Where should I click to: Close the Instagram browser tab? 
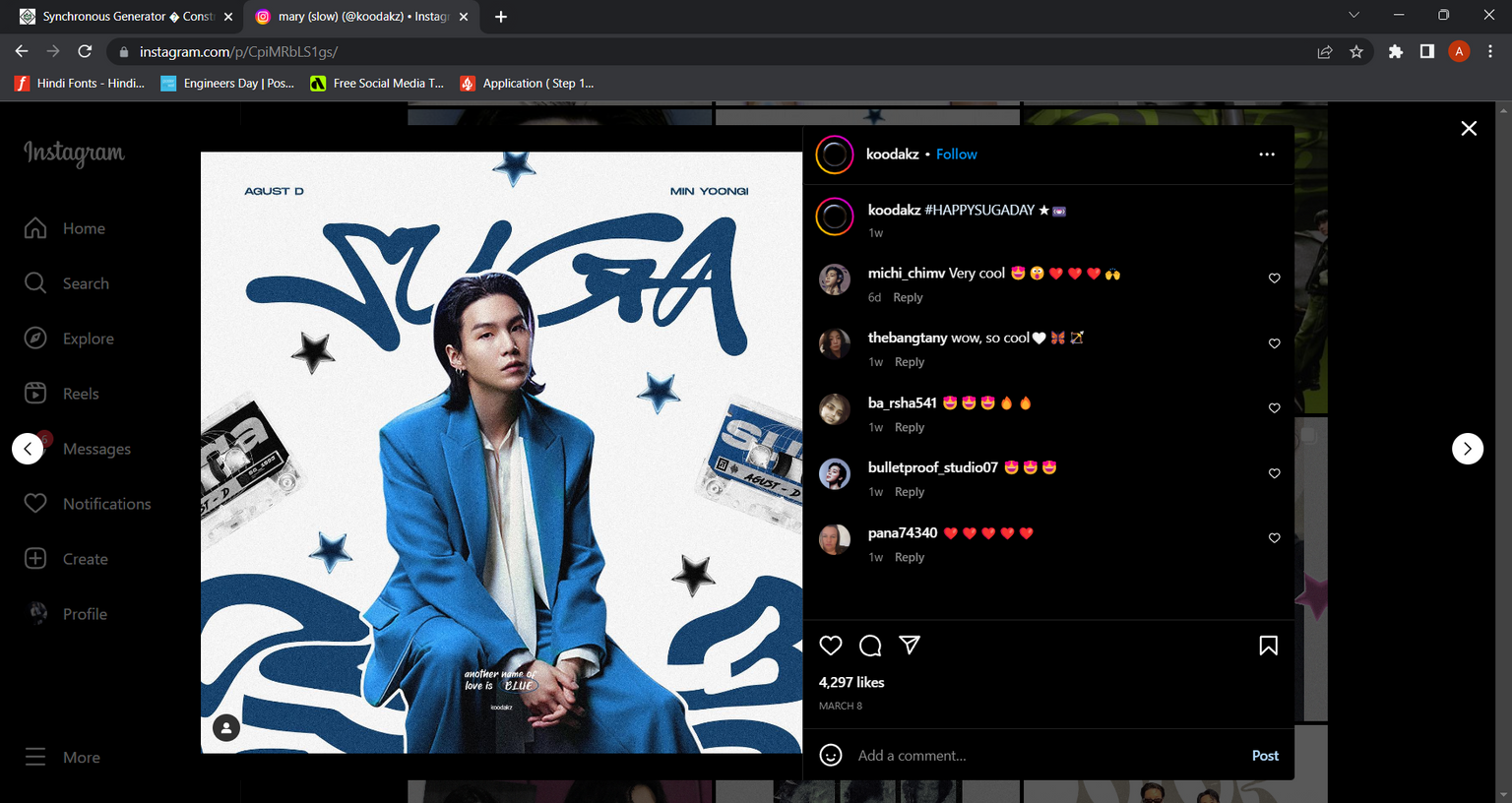[x=464, y=17]
